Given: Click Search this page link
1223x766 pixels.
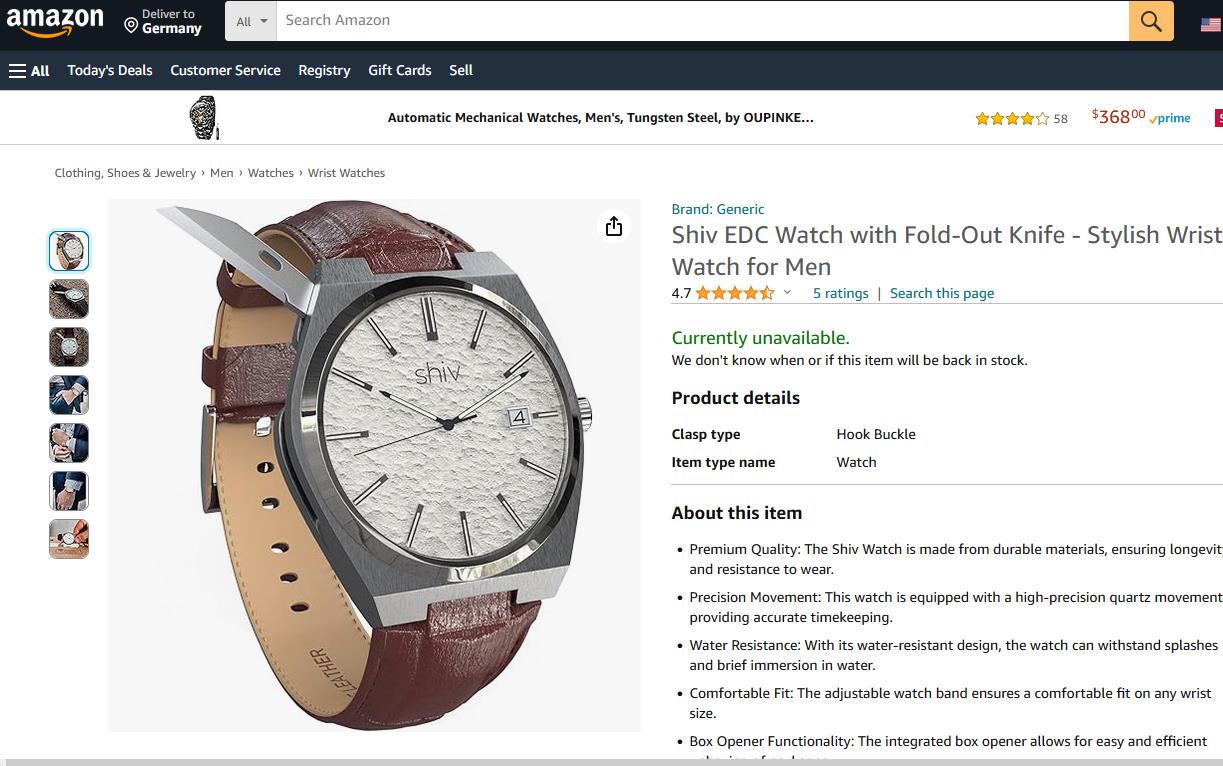Looking at the screenshot, I should [x=941, y=293].
